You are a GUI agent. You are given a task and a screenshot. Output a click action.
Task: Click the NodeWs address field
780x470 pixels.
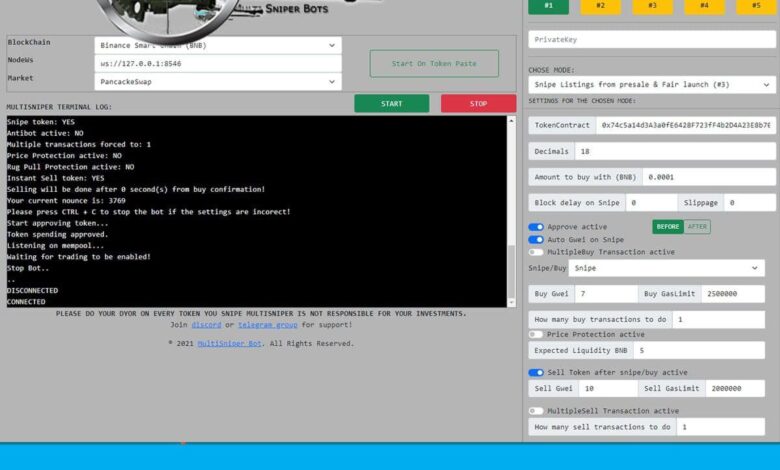(x=218, y=64)
